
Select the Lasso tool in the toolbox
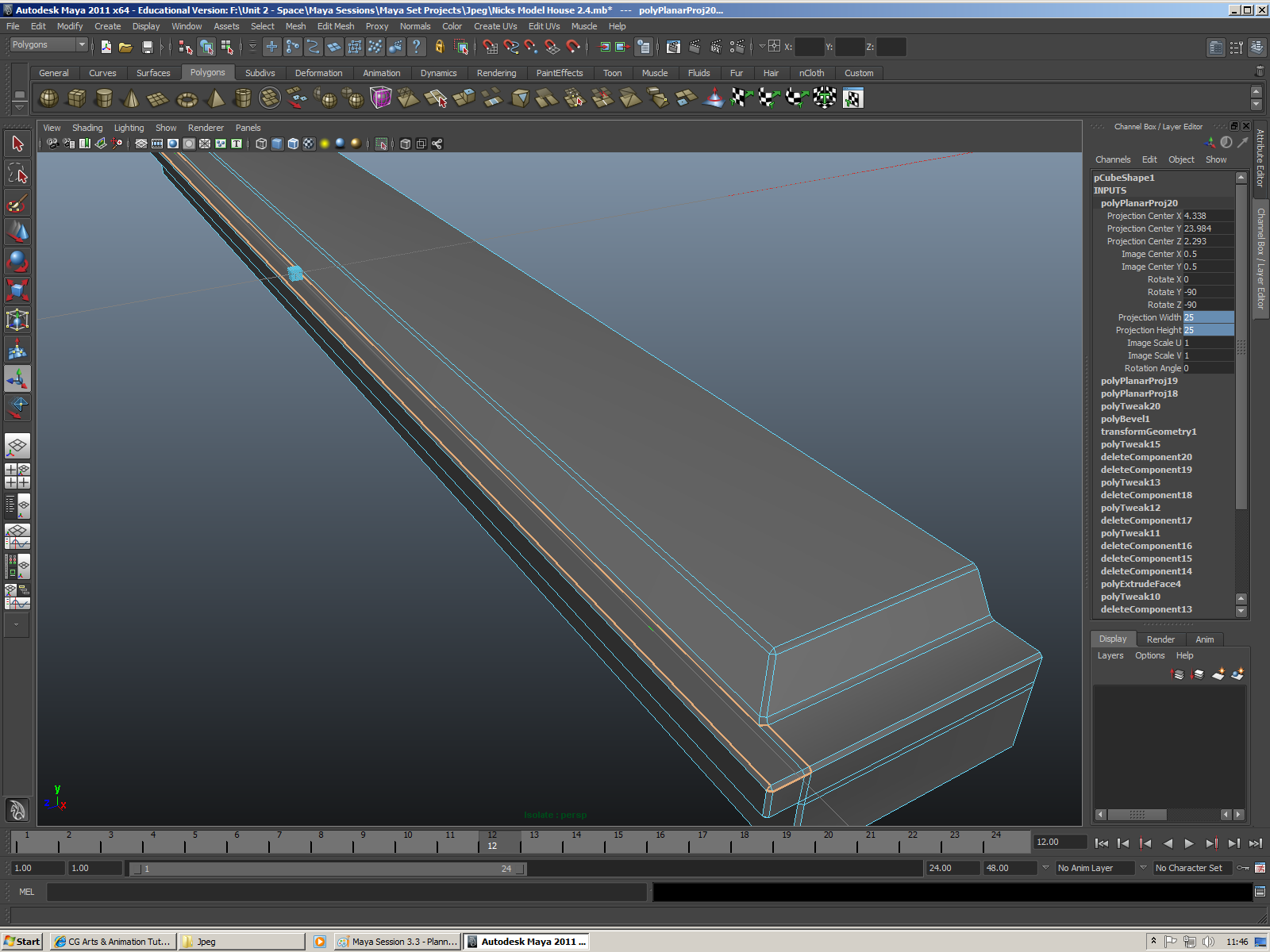(17, 173)
